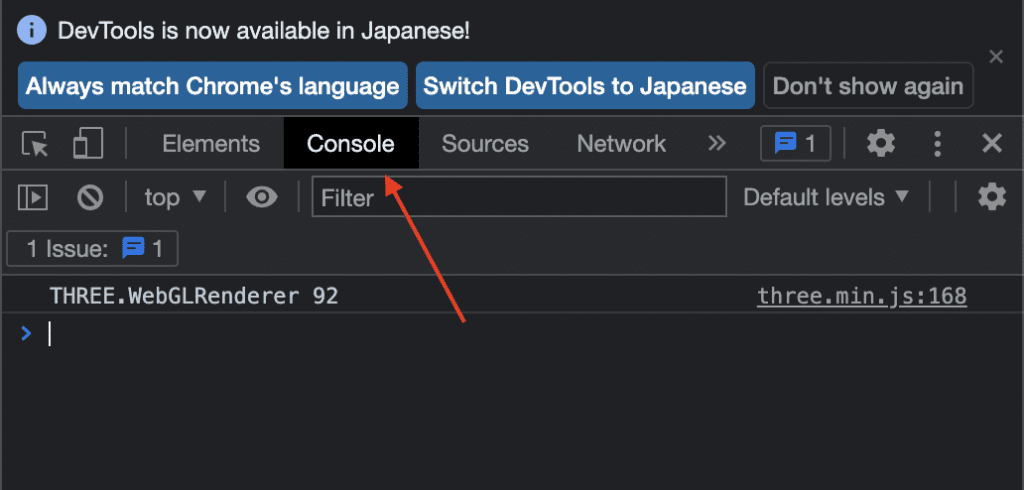Clear console with the ban icon

(x=90, y=197)
